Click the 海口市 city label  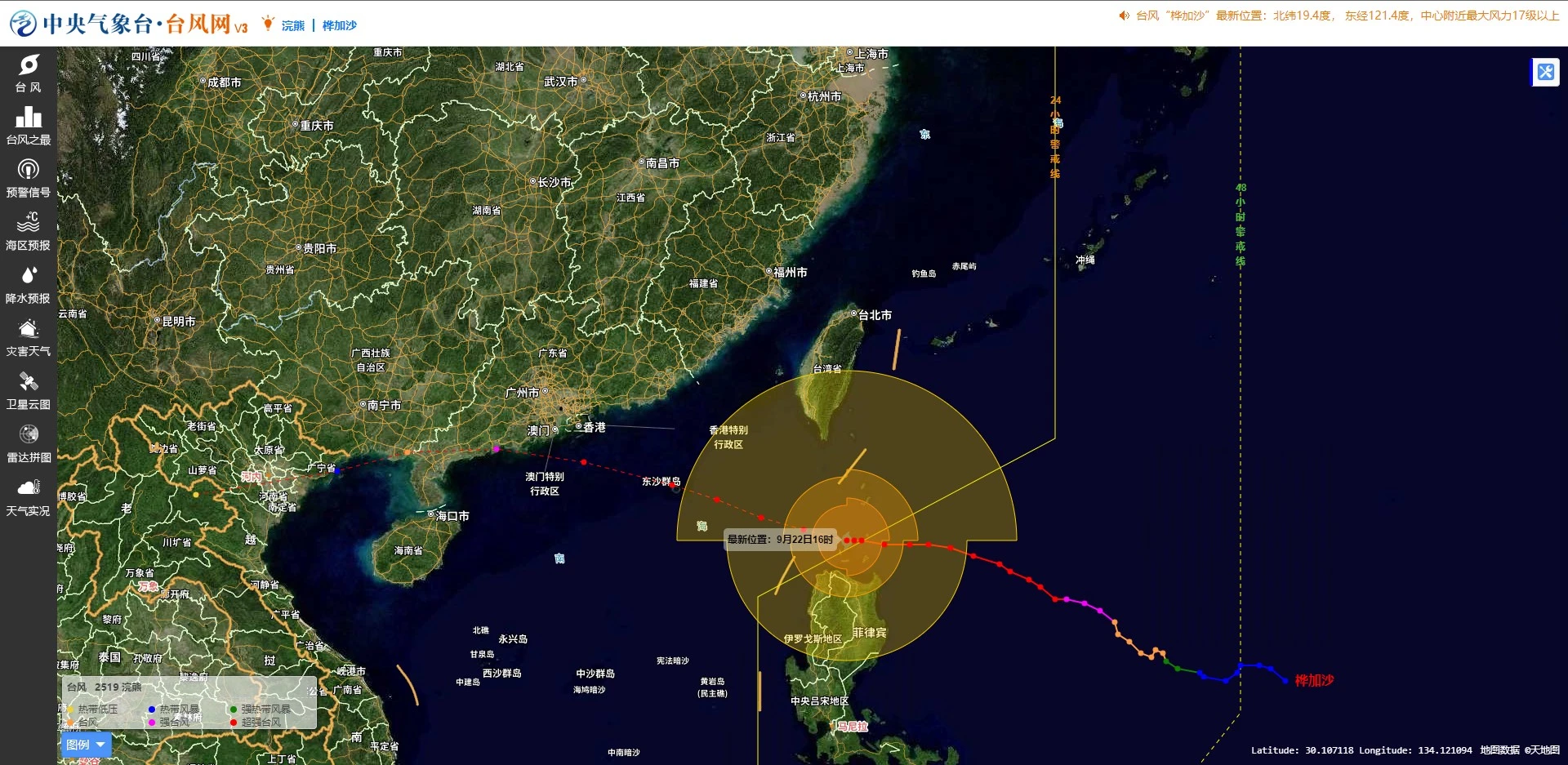[452, 516]
